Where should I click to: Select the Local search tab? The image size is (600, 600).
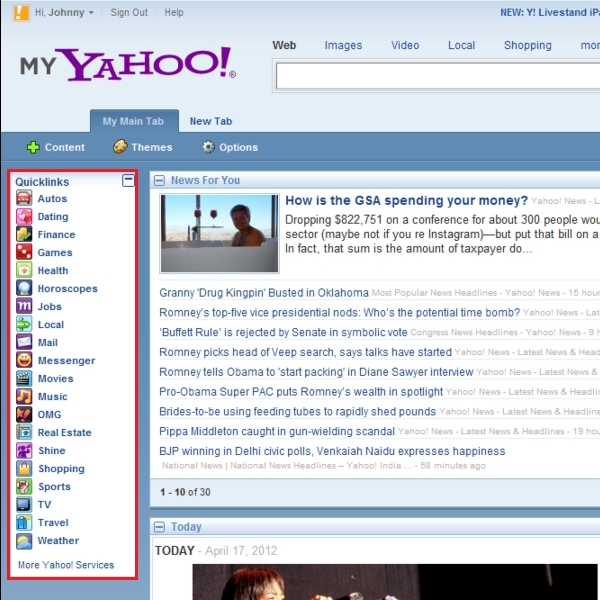click(461, 45)
